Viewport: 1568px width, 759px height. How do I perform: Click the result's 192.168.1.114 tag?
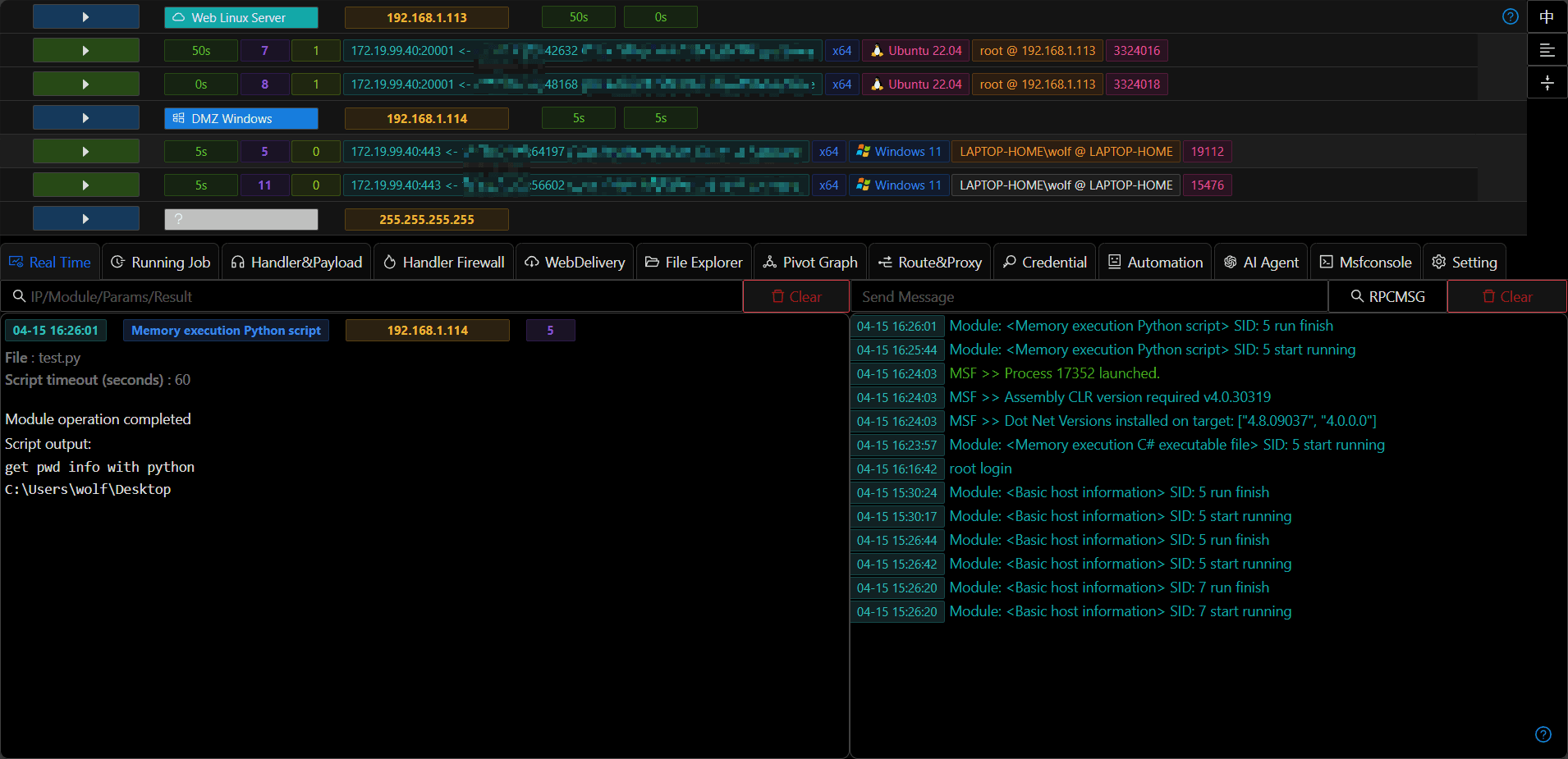[428, 331]
